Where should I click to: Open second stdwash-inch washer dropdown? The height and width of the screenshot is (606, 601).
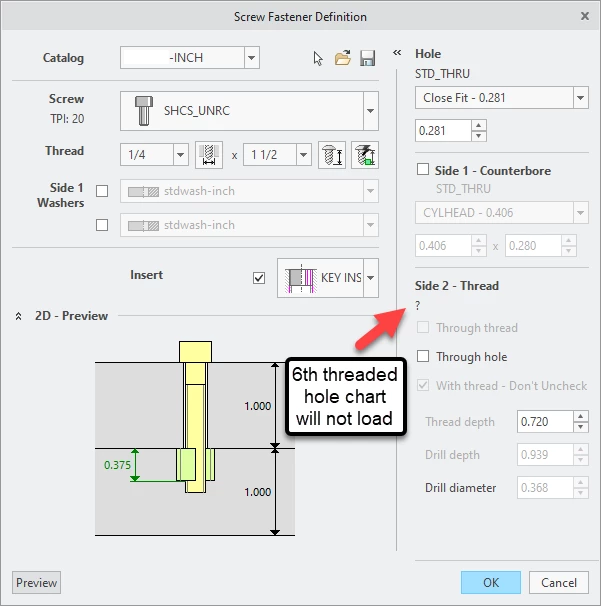point(371,225)
